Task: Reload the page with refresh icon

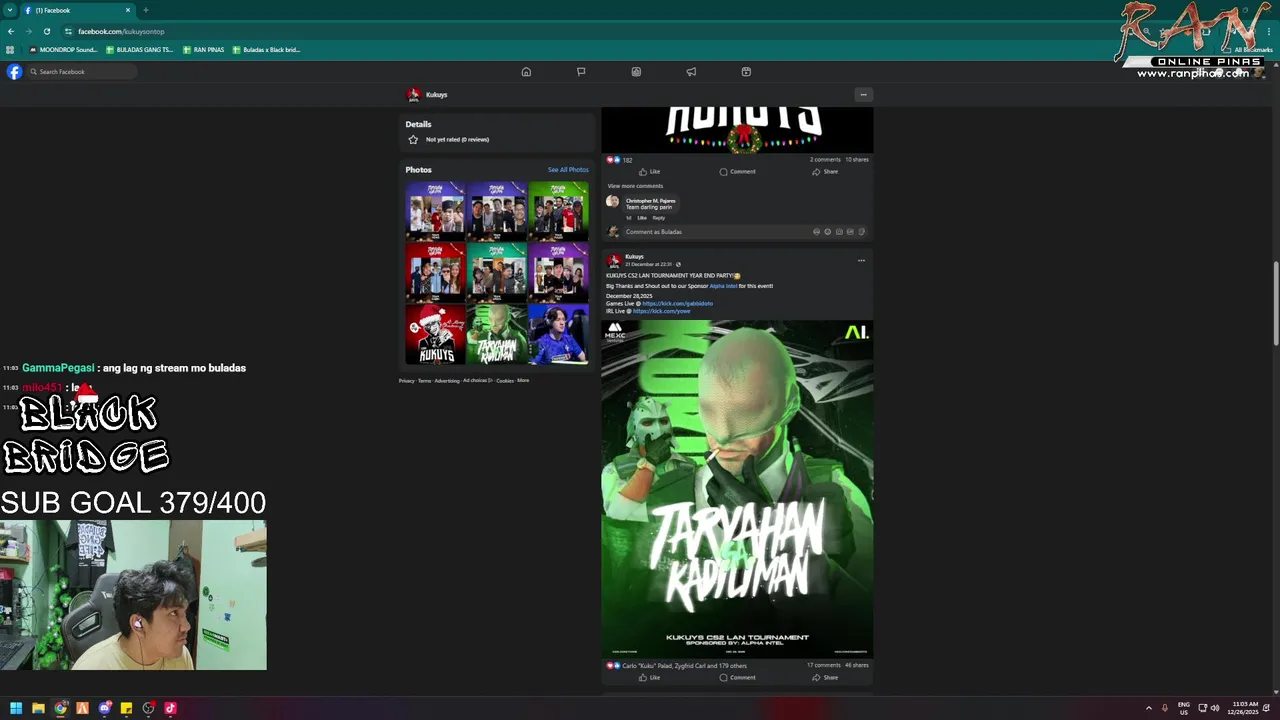Action: click(x=46, y=31)
